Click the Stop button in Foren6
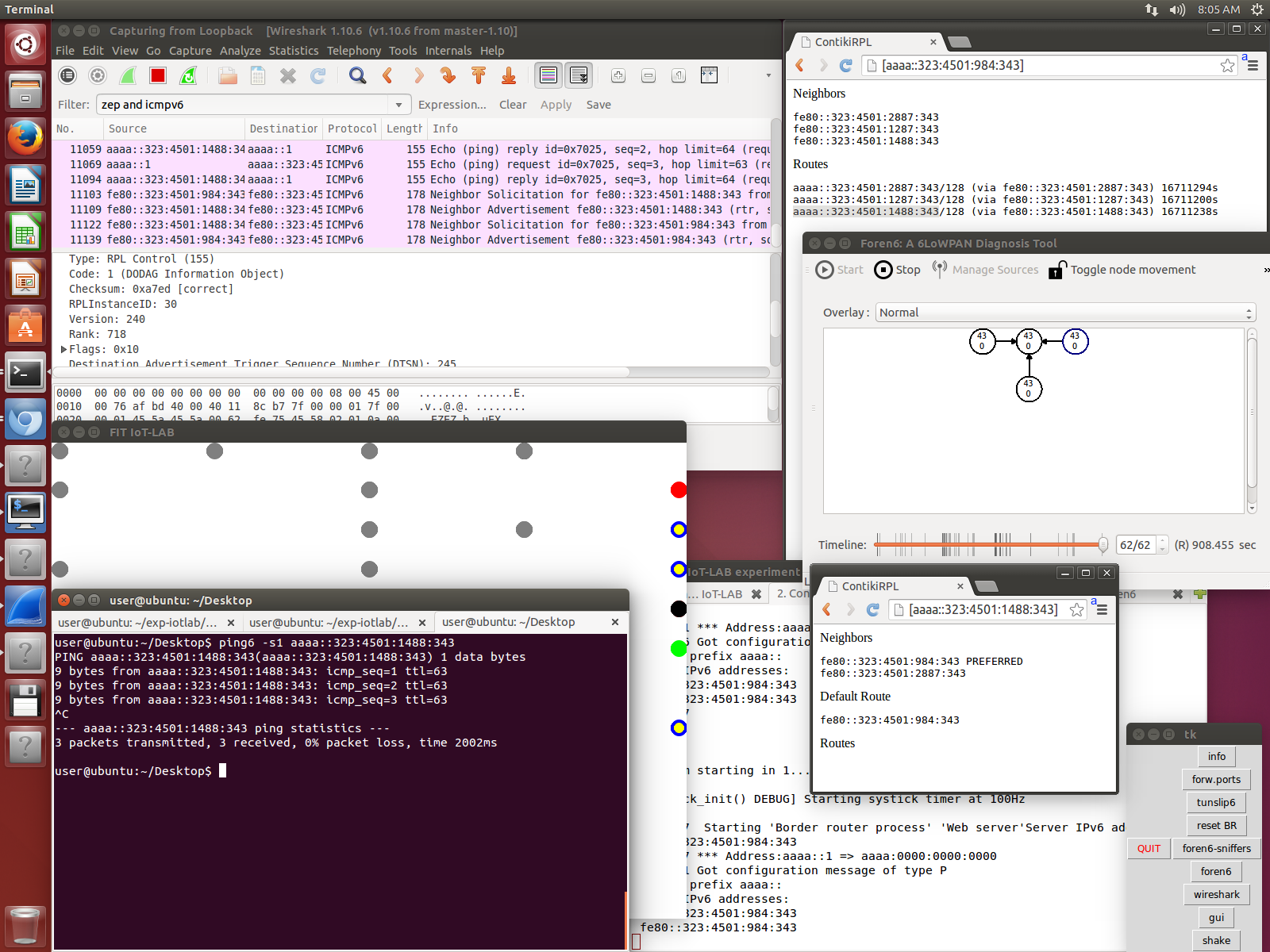Viewport: 1270px width, 952px height. [898, 270]
